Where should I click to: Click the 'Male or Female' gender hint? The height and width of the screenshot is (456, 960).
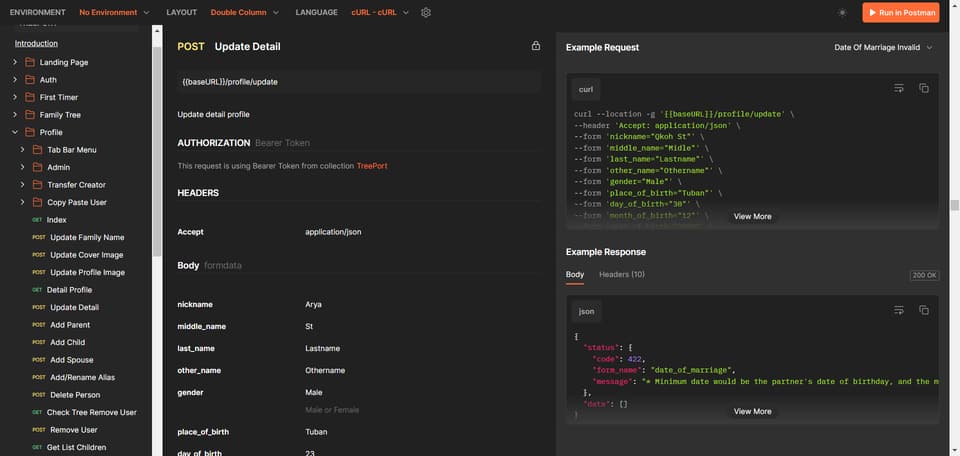pos(332,410)
